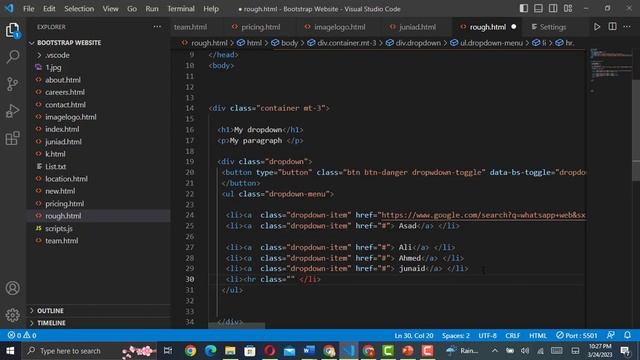This screenshot has width=640, height=360.
Task: Click unsaved dot on rough.html tab
Action: click(513, 27)
